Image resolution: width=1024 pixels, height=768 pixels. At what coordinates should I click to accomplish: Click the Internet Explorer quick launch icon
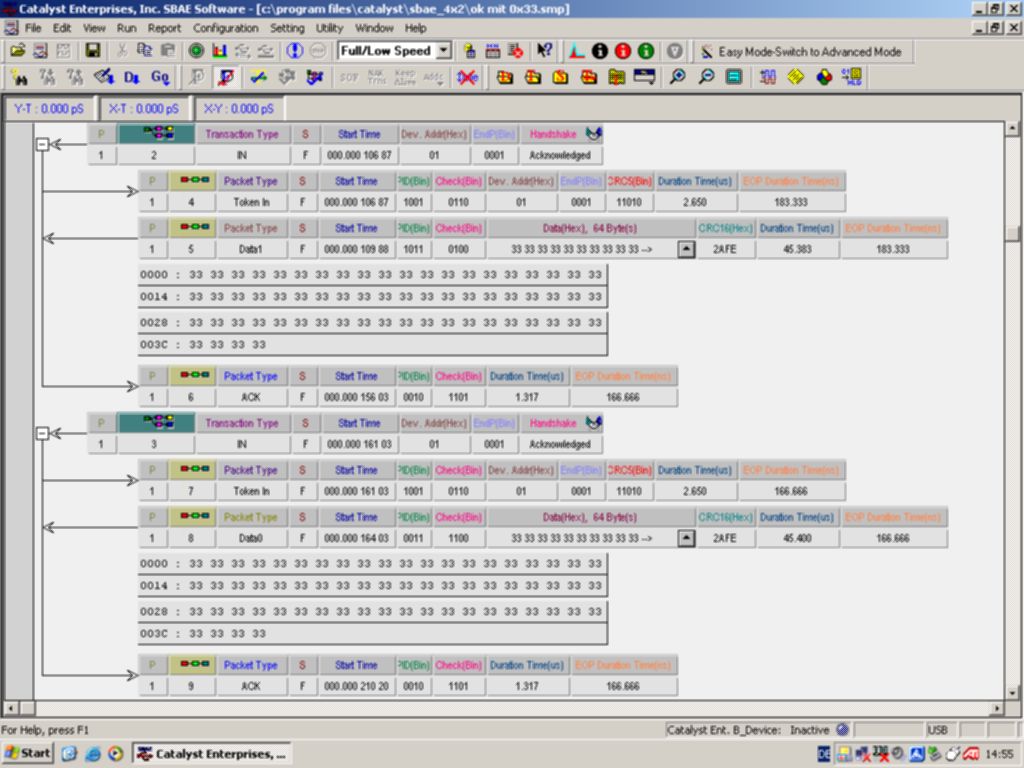(x=92, y=754)
